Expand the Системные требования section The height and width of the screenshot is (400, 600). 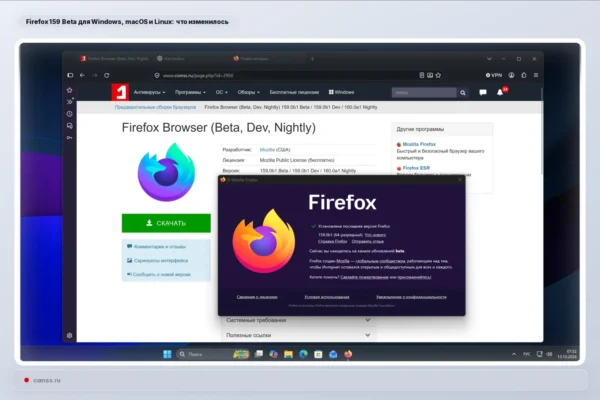[298, 320]
